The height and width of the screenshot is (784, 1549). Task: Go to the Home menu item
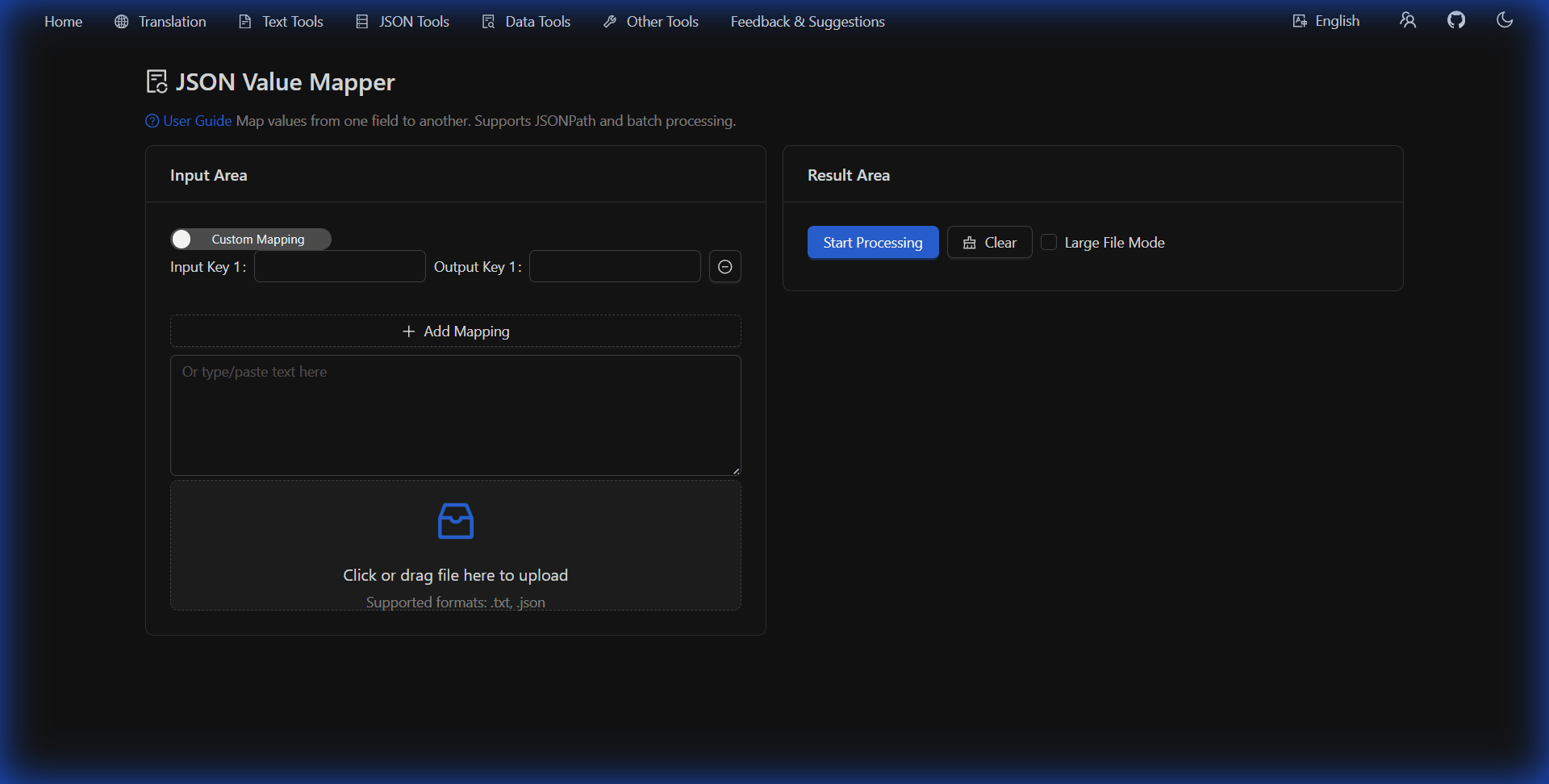click(x=63, y=21)
